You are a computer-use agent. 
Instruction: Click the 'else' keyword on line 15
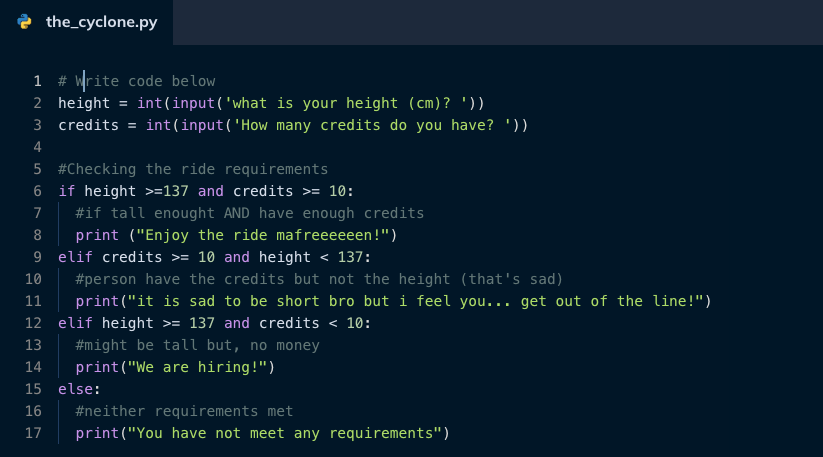click(76, 389)
